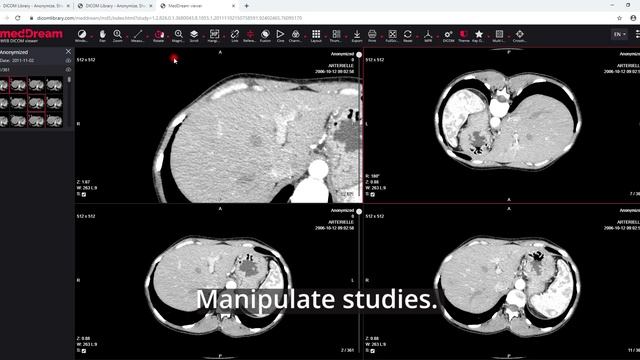
Task: Click the Export download icon
Action: pyautogui.click(x=357, y=35)
